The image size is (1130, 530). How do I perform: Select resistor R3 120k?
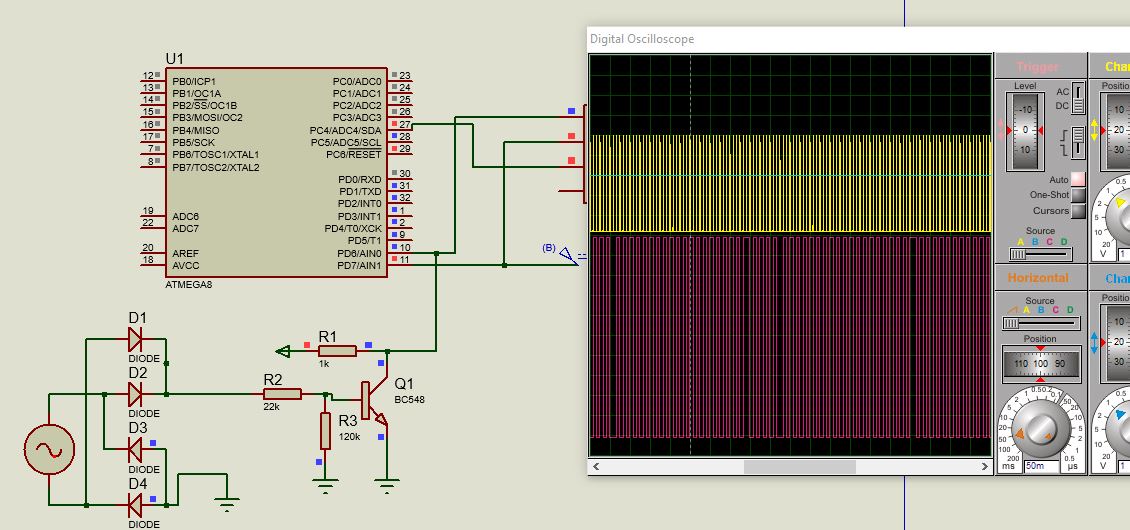click(325, 431)
